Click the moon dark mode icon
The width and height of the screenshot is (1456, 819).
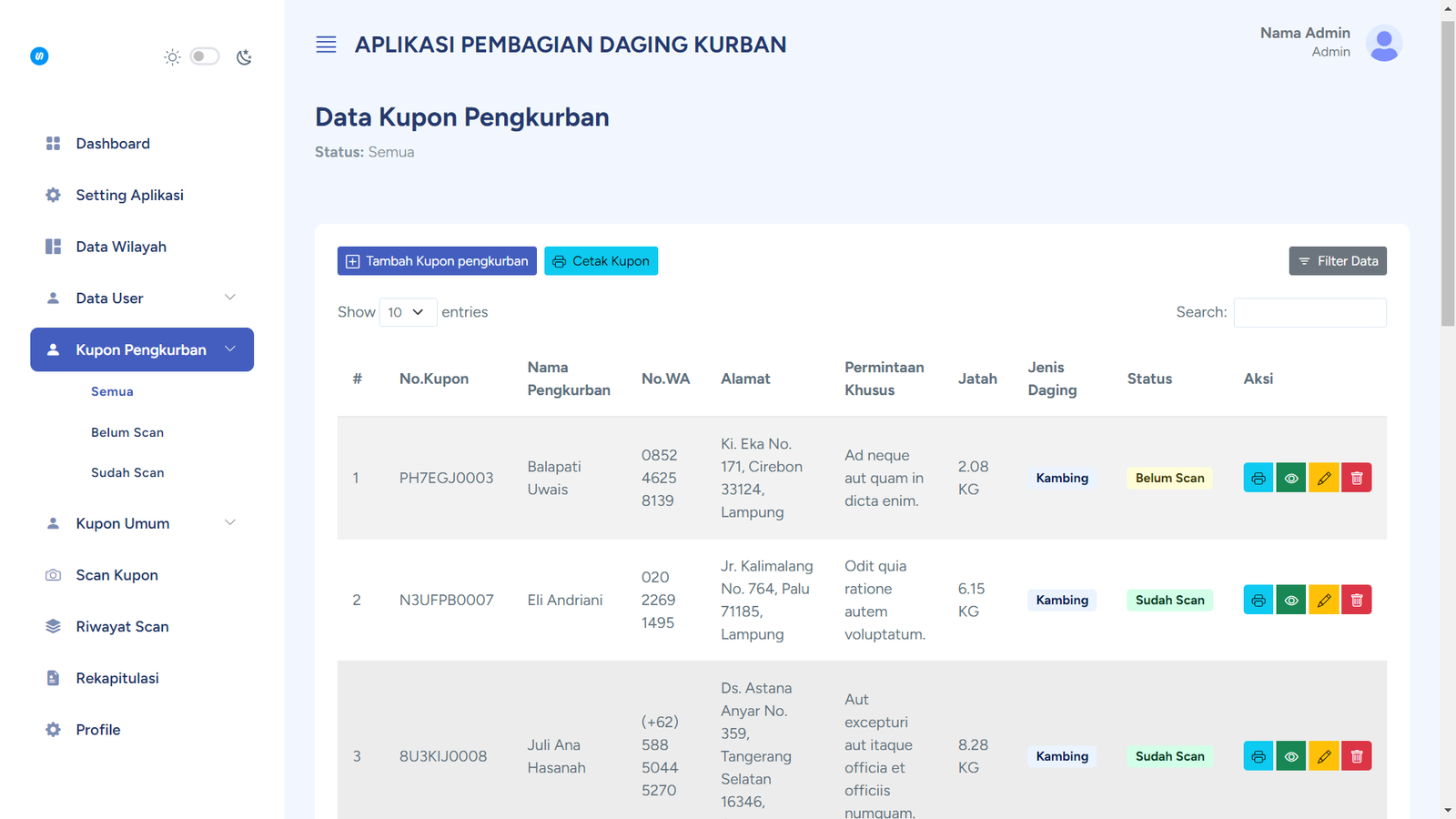click(x=244, y=57)
